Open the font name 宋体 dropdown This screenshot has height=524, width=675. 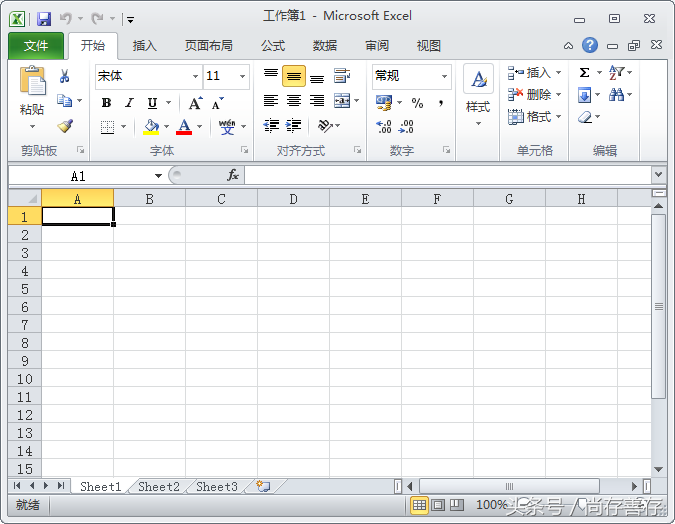tap(195, 76)
